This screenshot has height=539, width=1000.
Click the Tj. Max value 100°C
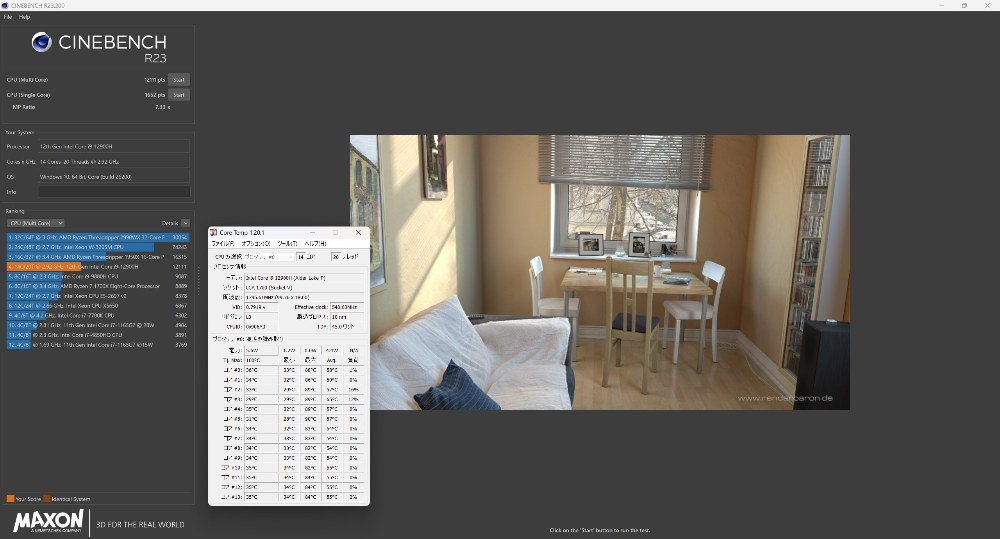pos(261,360)
